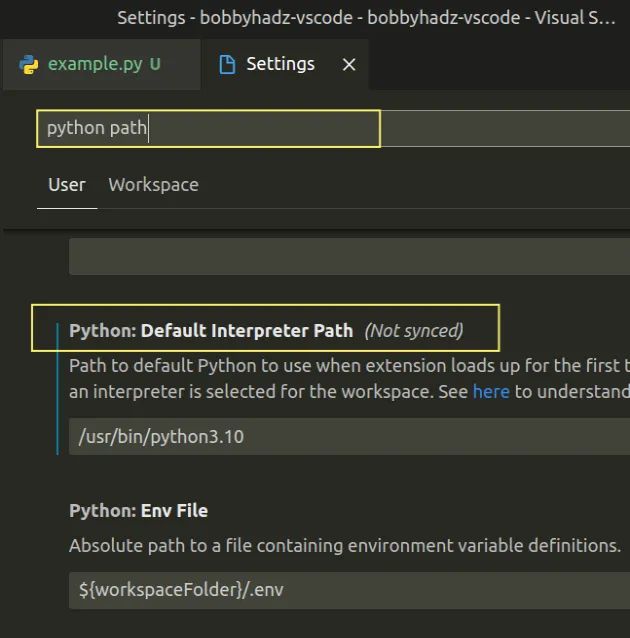Open the 'here' link in interpreter description

tap(491, 392)
